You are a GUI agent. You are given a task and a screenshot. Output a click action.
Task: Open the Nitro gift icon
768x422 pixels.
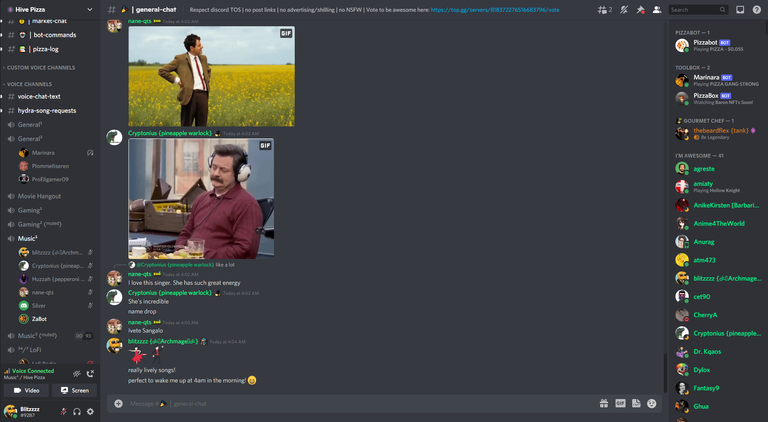pyautogui.click(x=604, y=403)
